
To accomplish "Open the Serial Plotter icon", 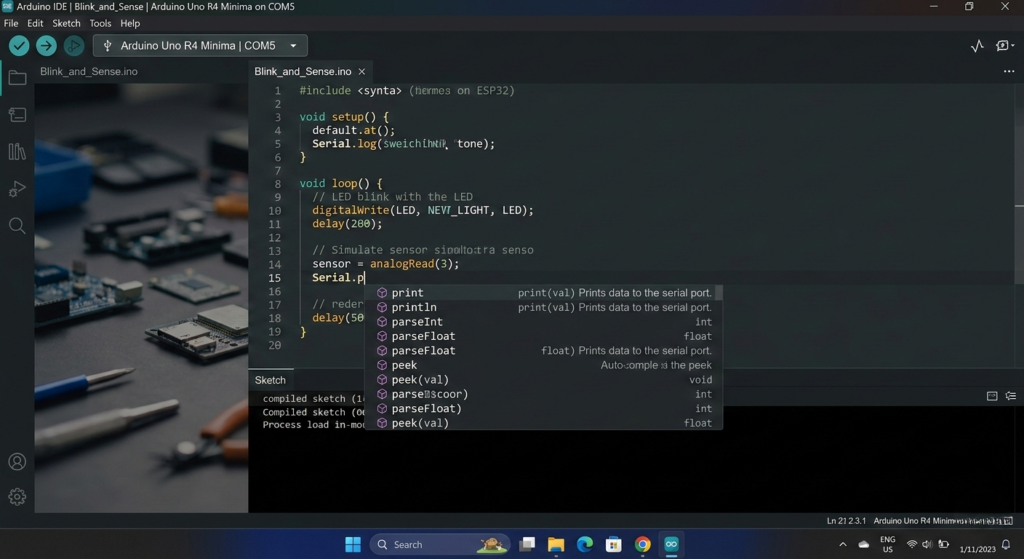I will tap(977, 46).
